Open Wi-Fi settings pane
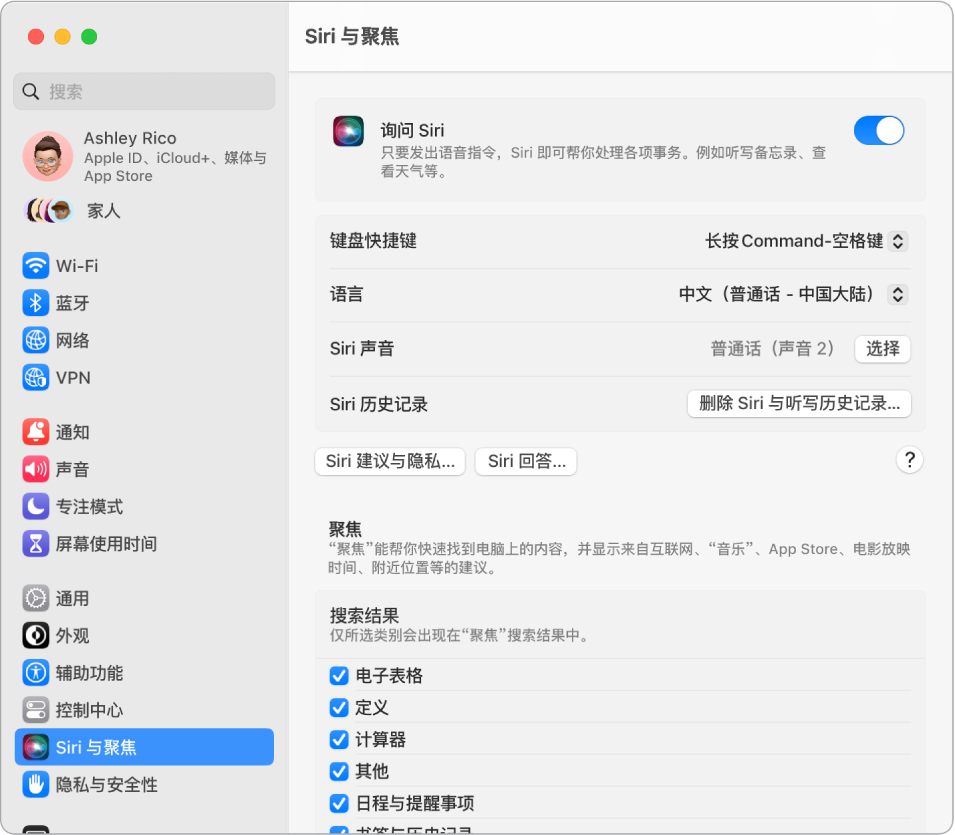955x835 pixels. pos(144,266)
